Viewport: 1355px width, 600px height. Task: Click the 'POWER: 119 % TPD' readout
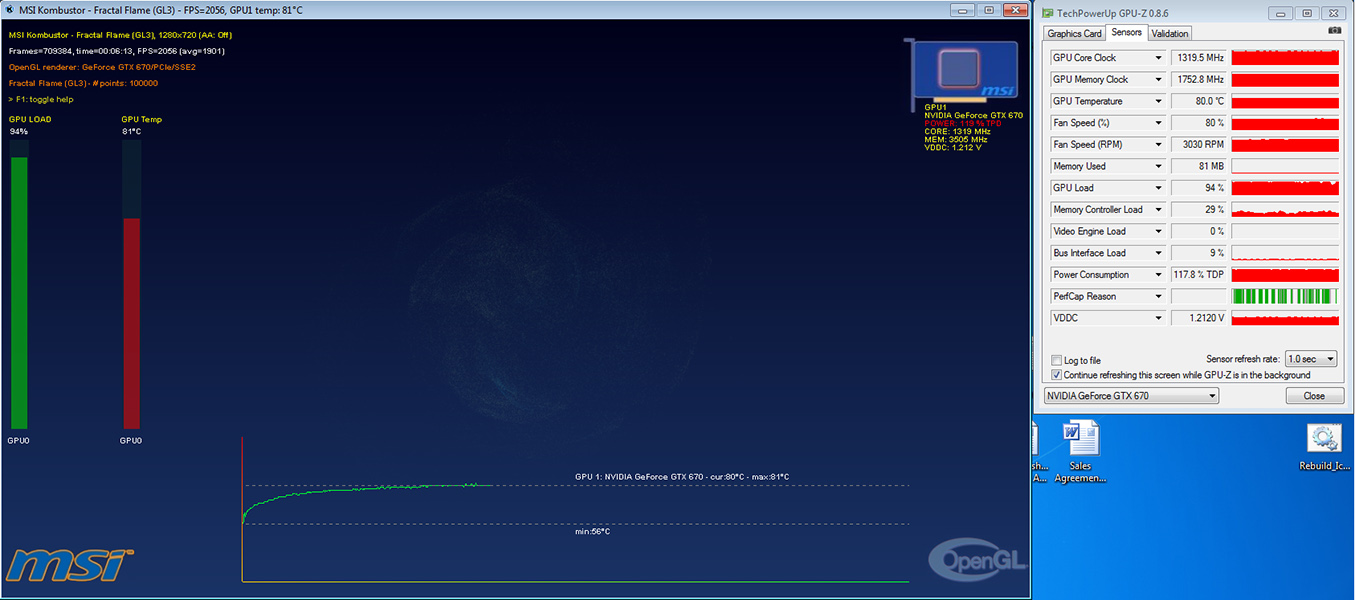tap(961, 123)
